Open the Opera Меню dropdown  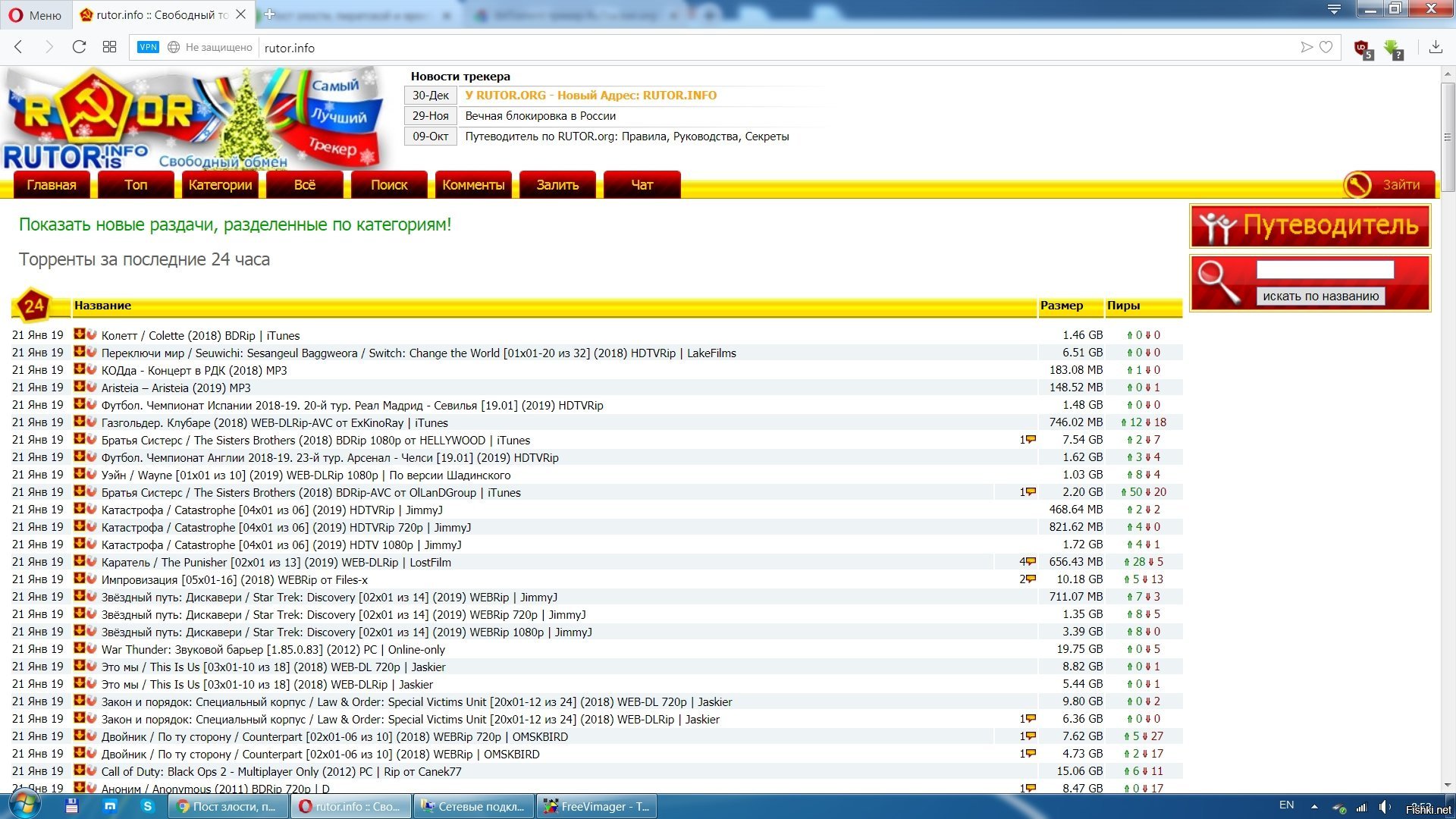[x=36, y=14]
